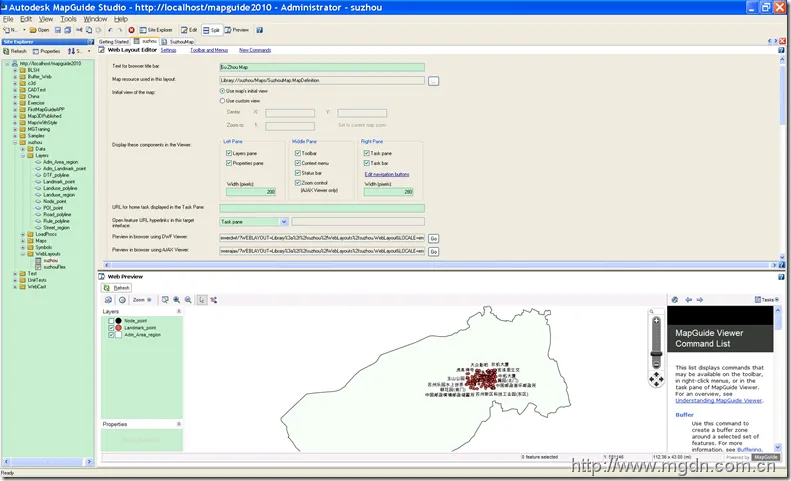
Task: Open Properties in Site Explorer toolbar
Action: 46,51
